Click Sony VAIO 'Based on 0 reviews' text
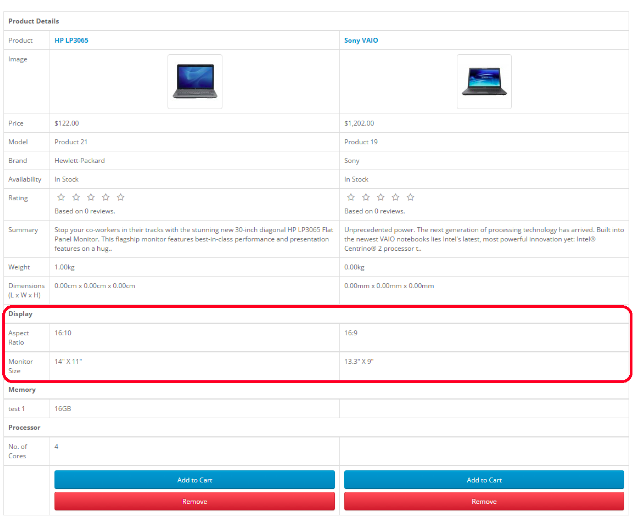The image size is (644, 524). pos(375,211)
